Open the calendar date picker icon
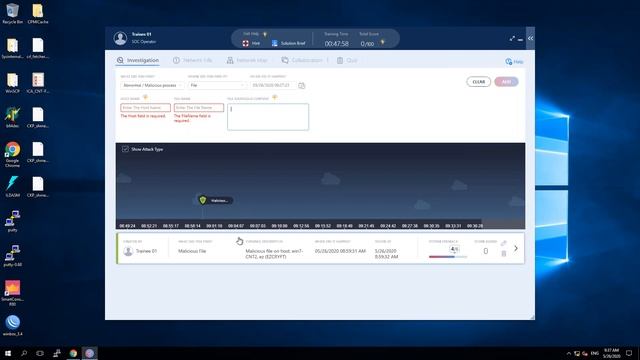Screen dimensions: 640x360 click(302, 85)
